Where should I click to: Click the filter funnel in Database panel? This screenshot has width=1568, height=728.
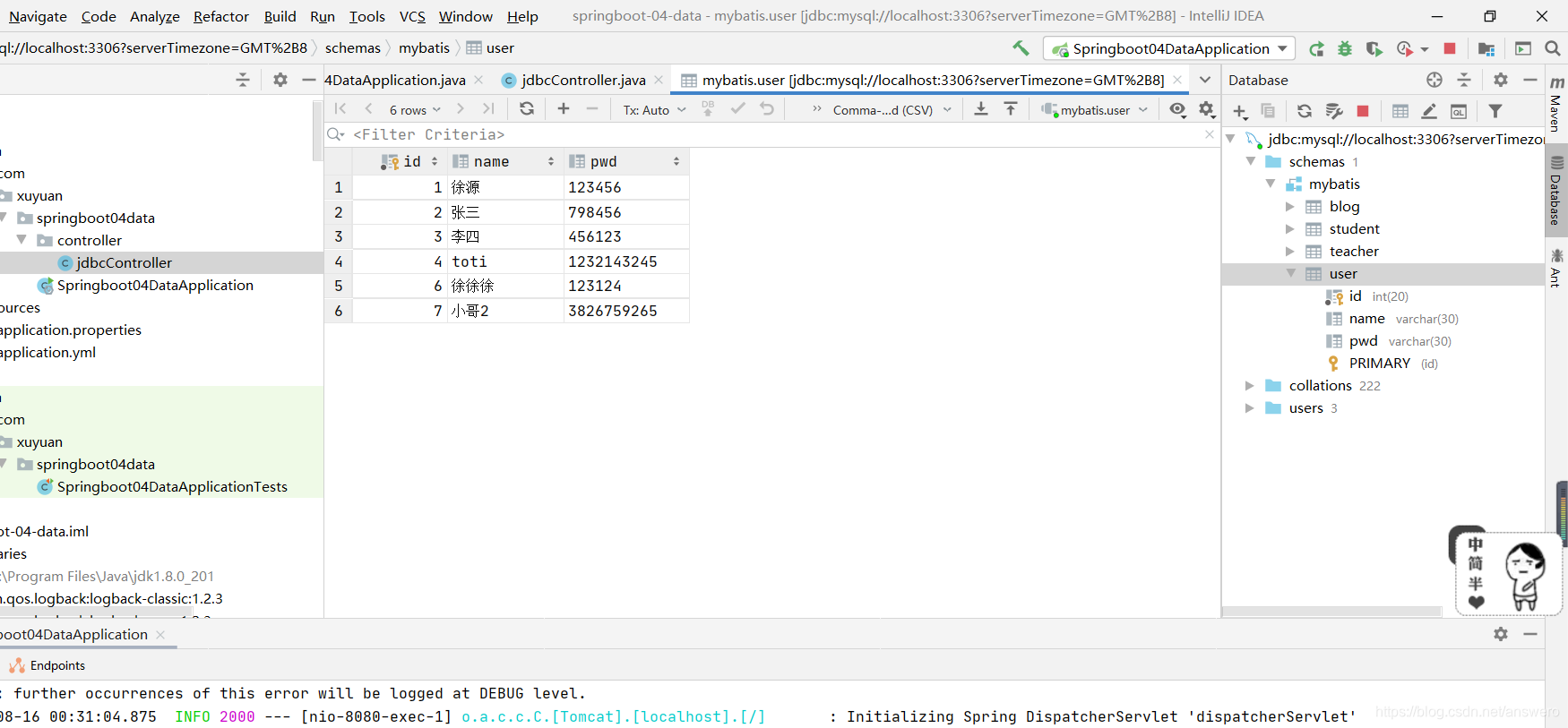(1495, 111)
